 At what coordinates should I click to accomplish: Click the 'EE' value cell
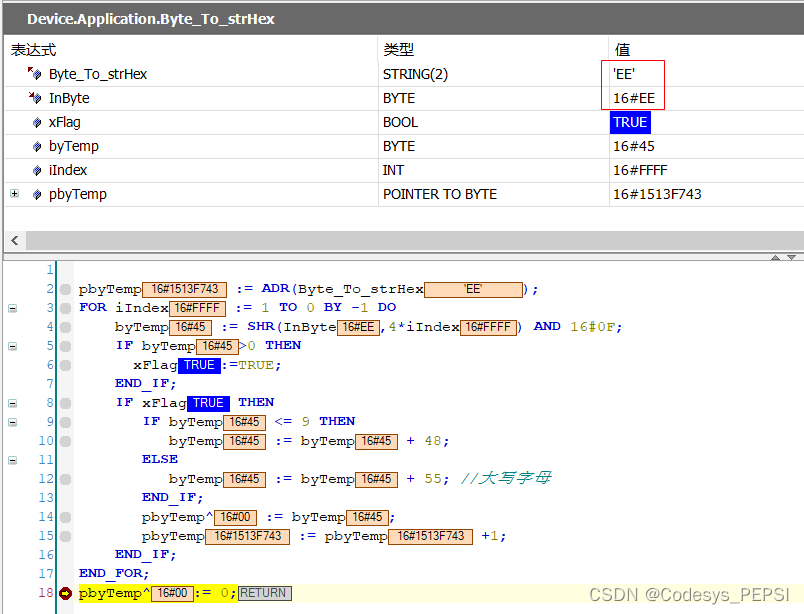pyautogui.click(x=624, y=74)
